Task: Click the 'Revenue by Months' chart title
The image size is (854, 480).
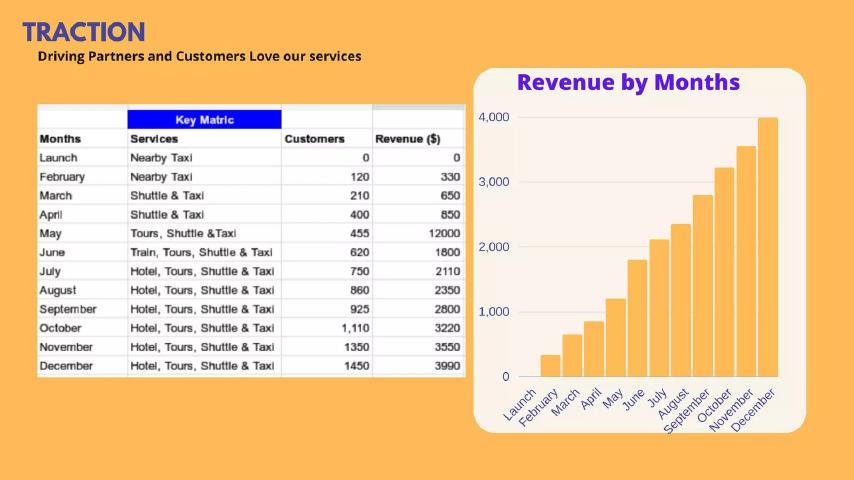Action: [x=628, y=82]
